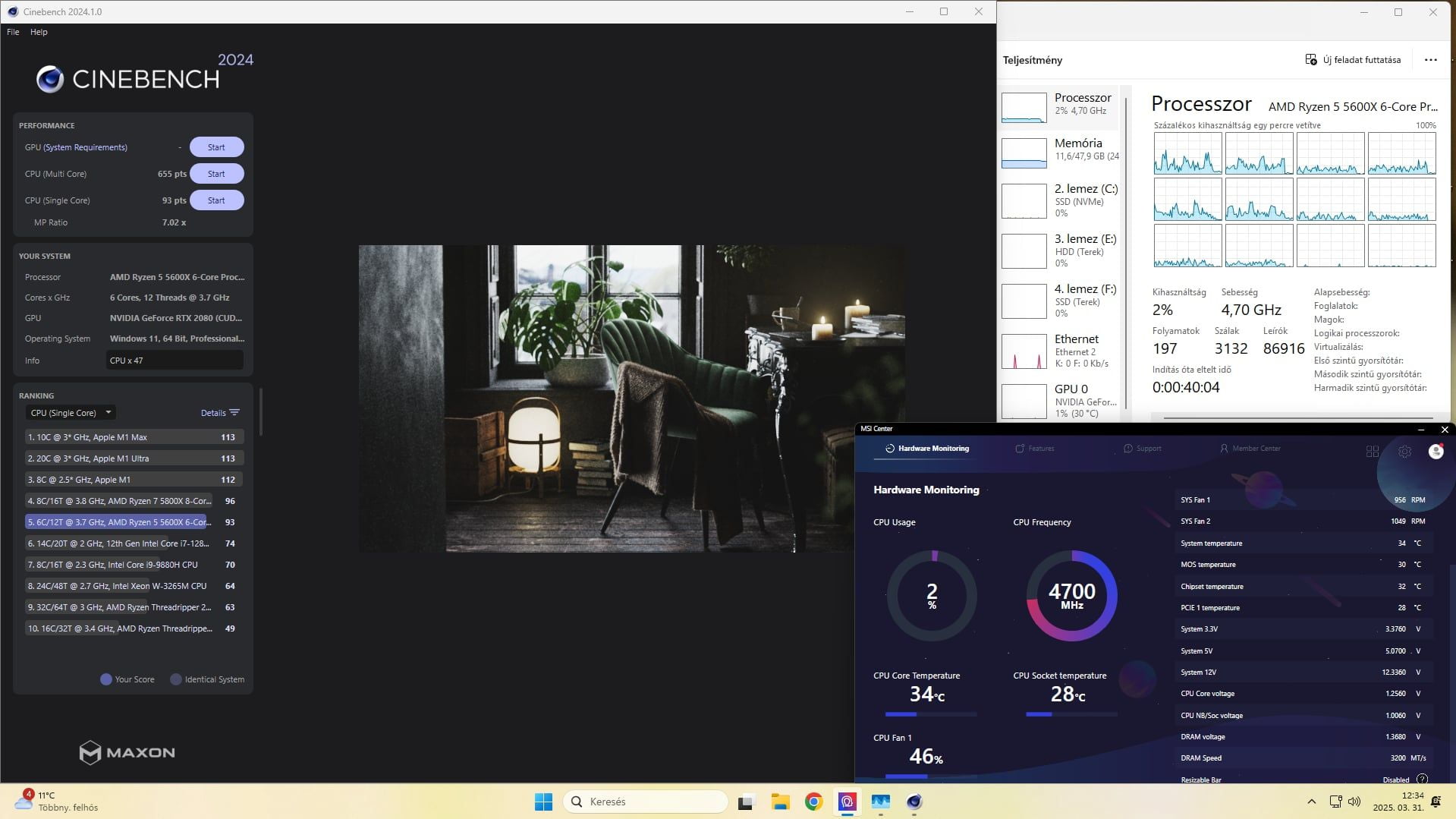Click the Task Manager taskbar icon

coord(880,802)
